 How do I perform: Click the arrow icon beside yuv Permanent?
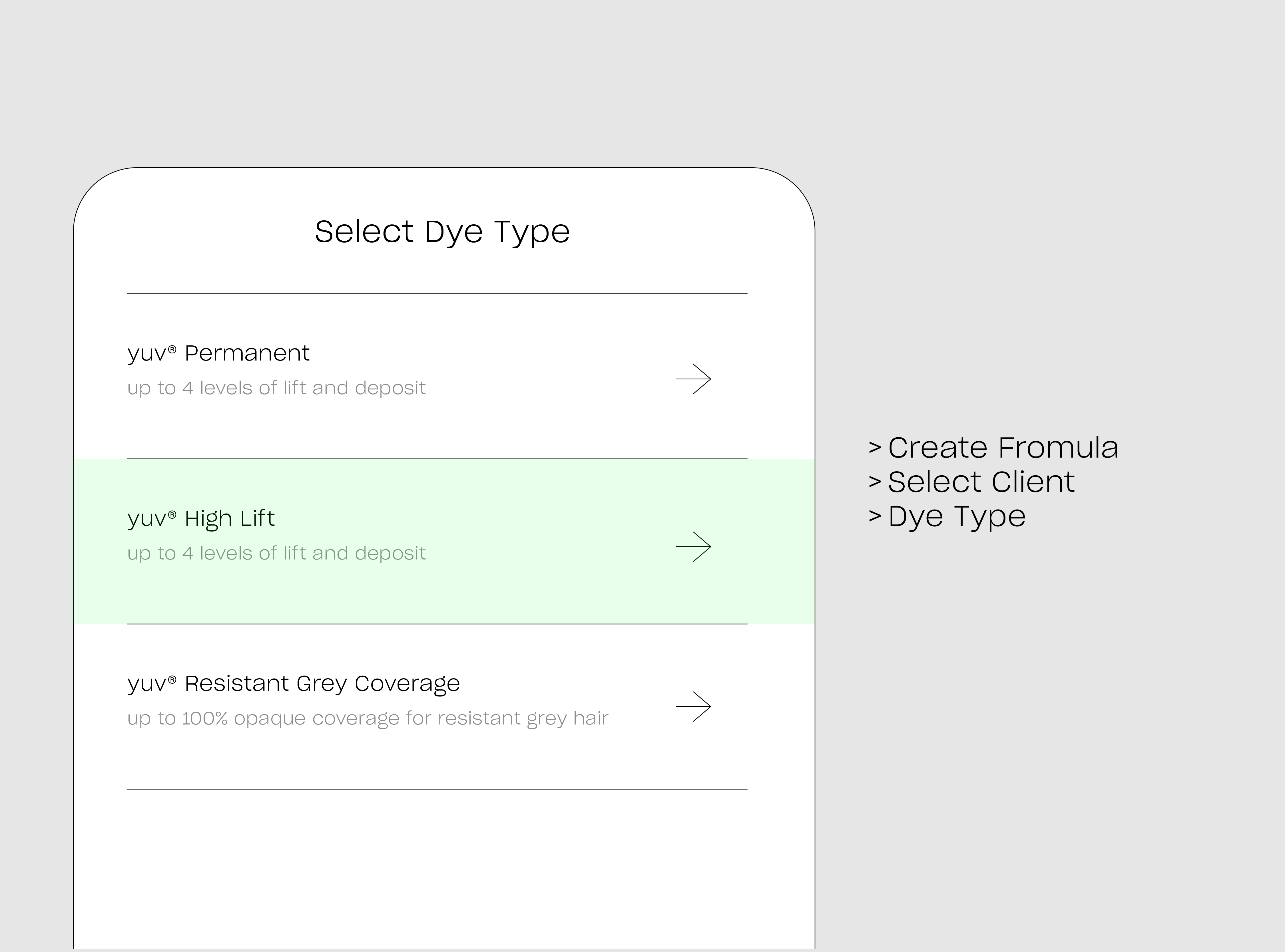(x=694, y=379)
